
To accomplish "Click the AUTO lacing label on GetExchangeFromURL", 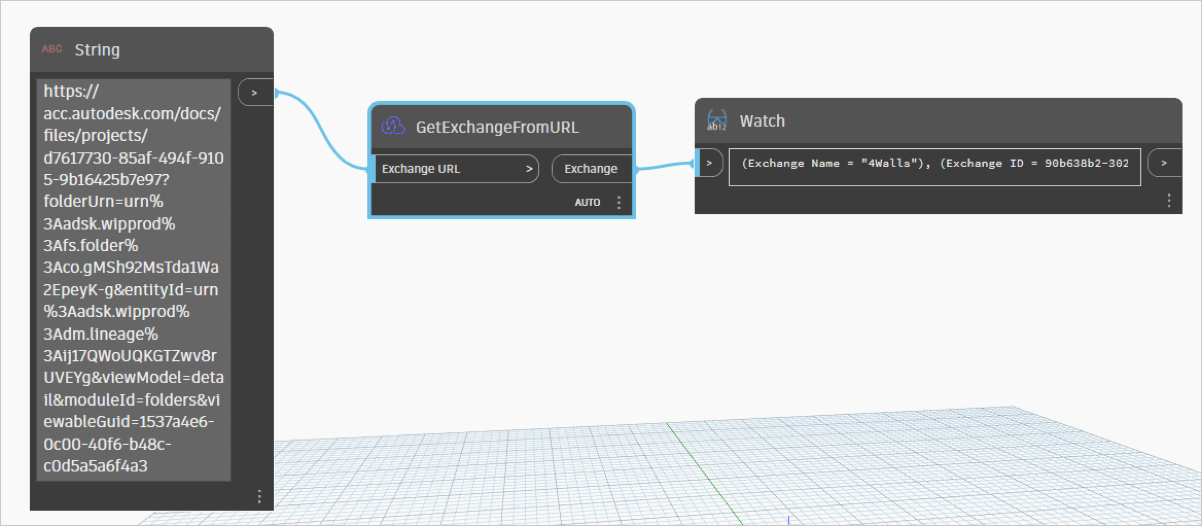I will pos(587,202).
